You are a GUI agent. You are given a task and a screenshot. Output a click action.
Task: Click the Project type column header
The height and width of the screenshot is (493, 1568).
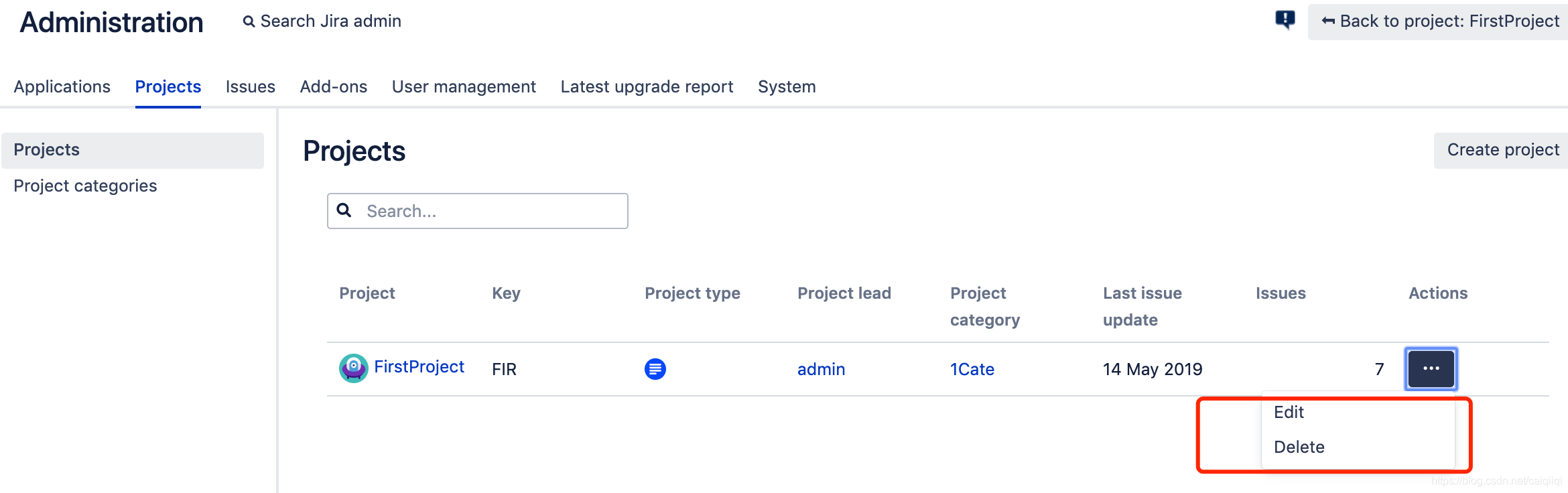coord(692,293)
